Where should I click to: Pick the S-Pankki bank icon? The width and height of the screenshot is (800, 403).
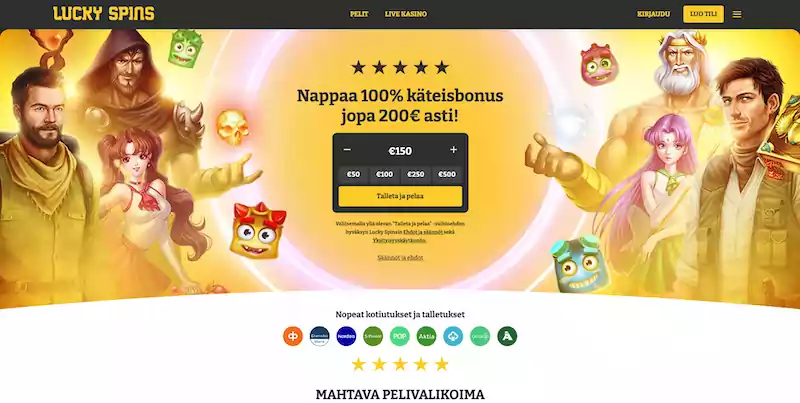373,336
